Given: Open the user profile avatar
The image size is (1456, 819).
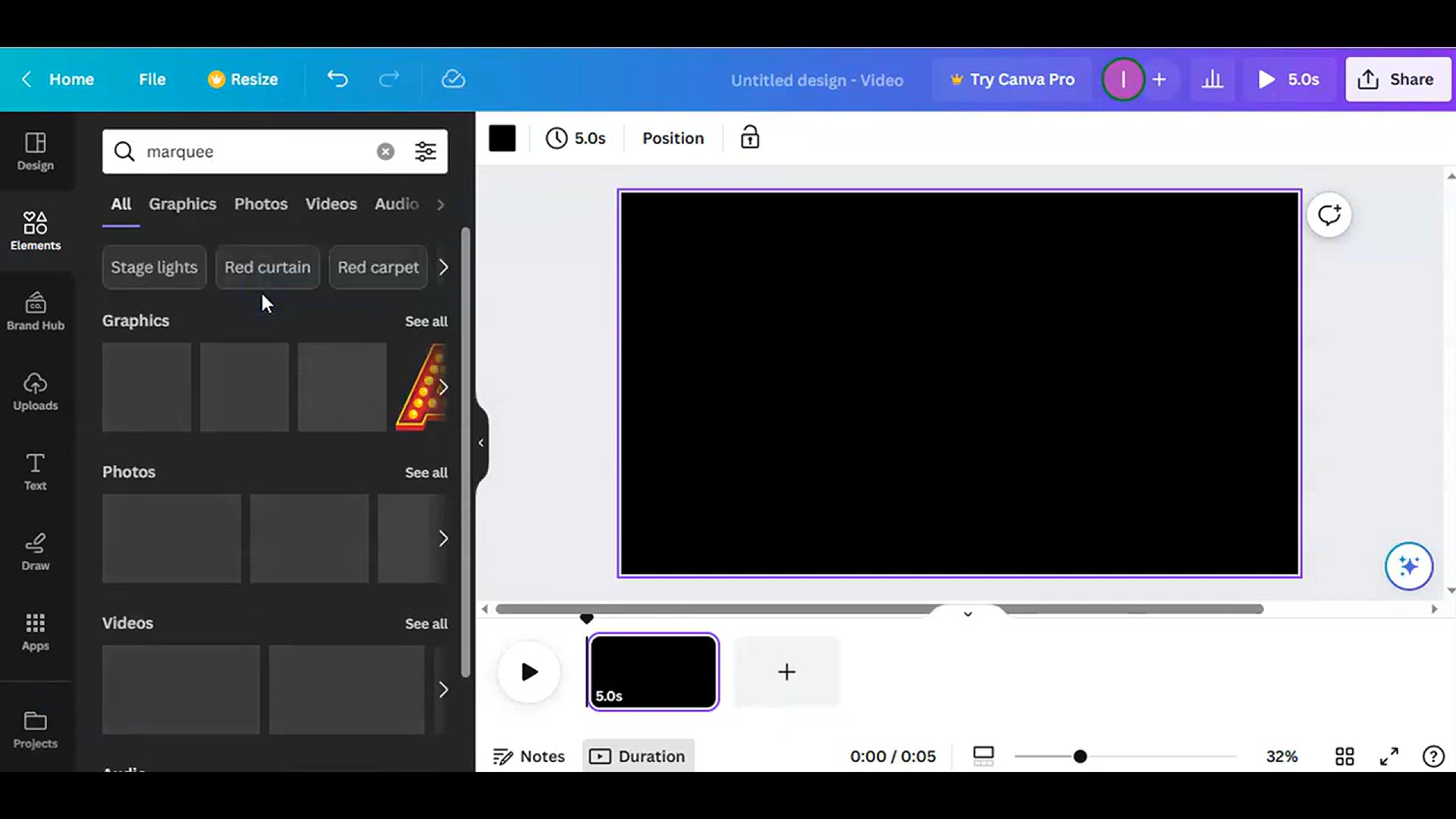Looking at the screenshot, I should (1123, 79).
